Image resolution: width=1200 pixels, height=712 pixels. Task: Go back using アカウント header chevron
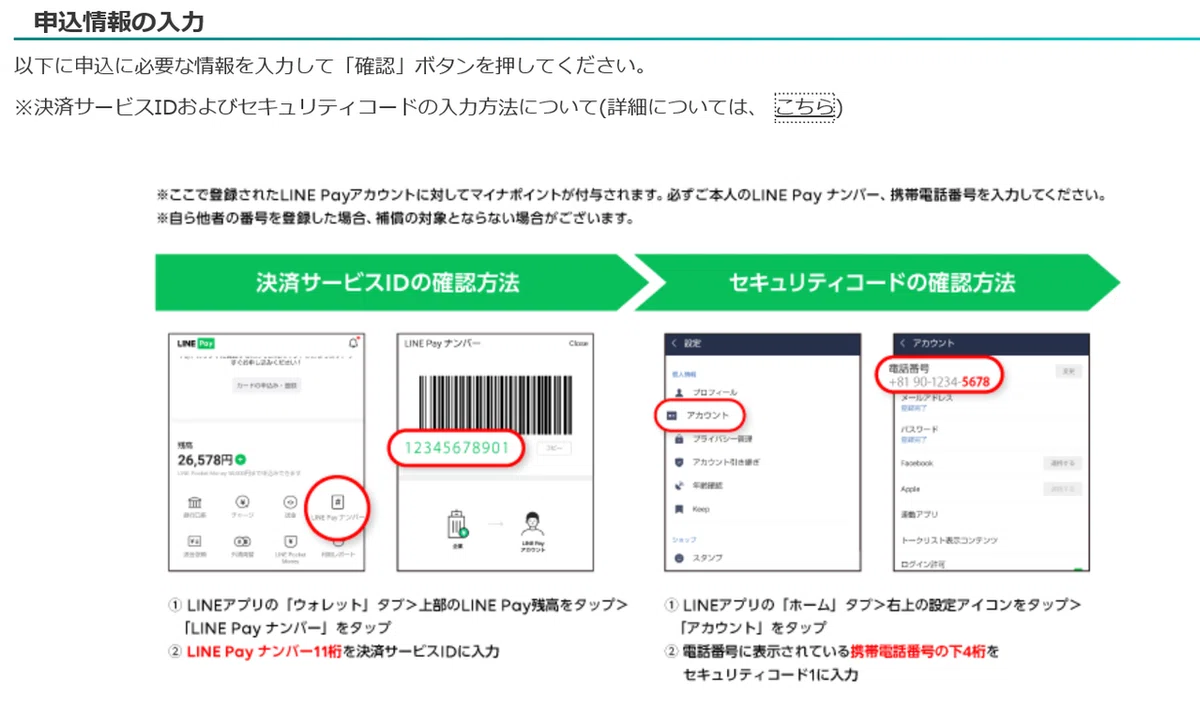(903, 343)
